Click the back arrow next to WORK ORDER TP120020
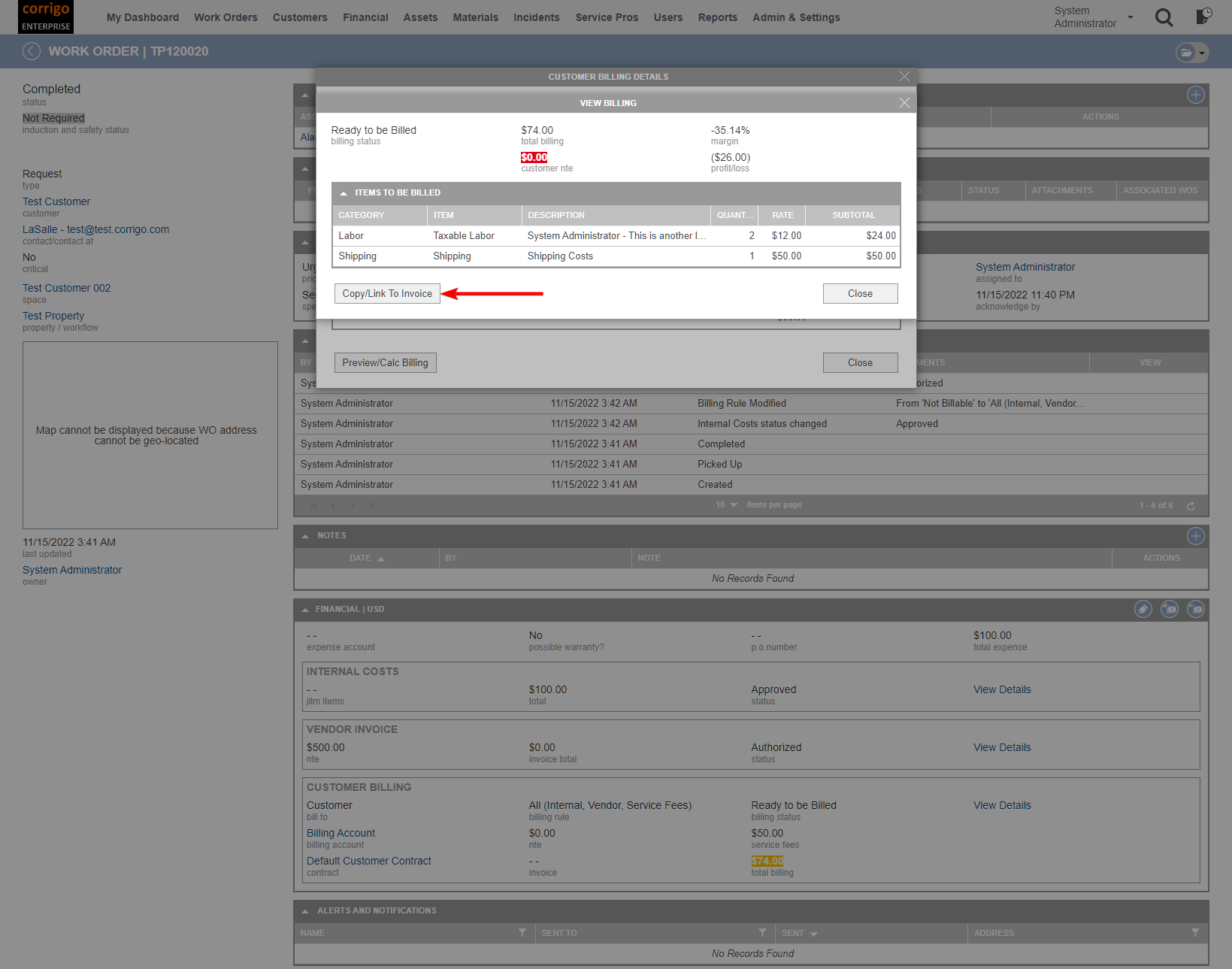Viewport: 1232px width, 969px height. pyautogui.click(x=32, y=51)
